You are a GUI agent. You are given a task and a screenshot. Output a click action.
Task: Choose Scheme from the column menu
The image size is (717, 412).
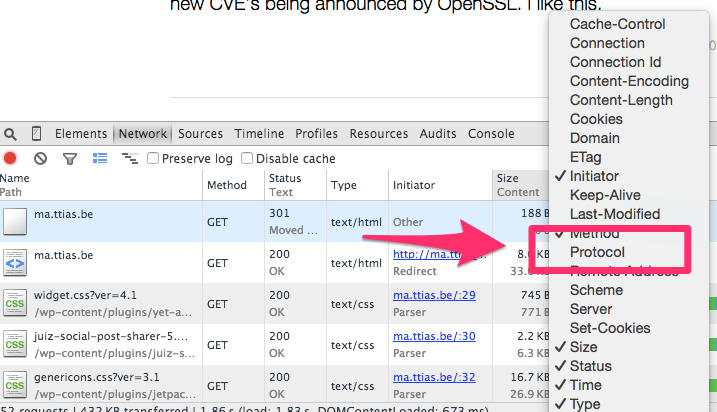[596, 290]
